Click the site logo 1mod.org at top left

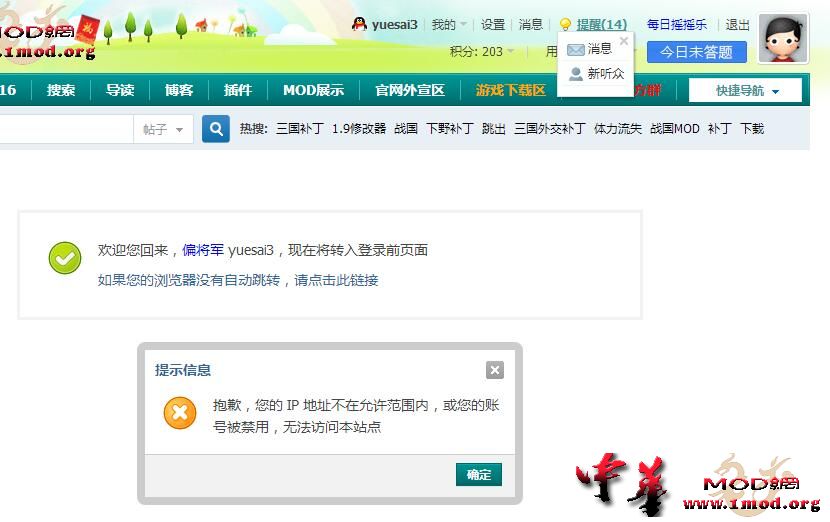point(48,40)
